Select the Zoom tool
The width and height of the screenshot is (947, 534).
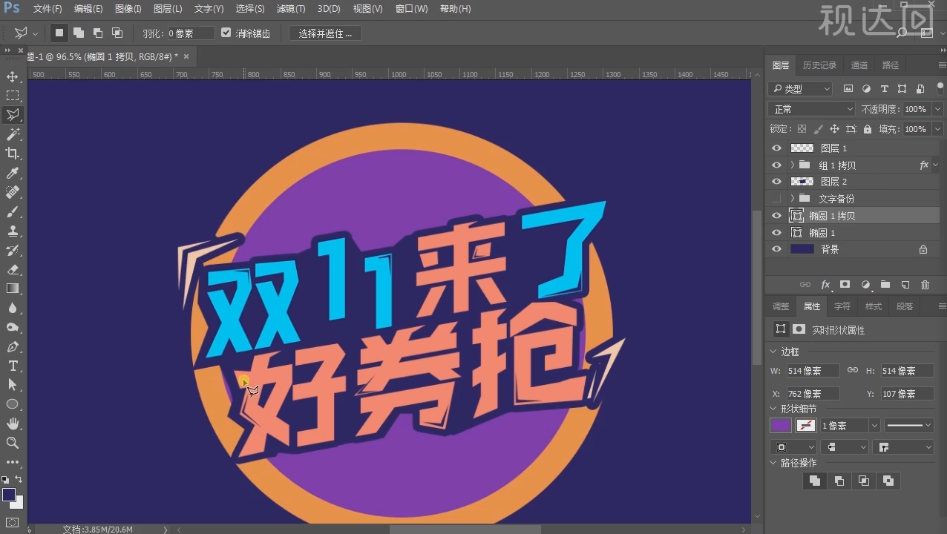pos(12,443)
